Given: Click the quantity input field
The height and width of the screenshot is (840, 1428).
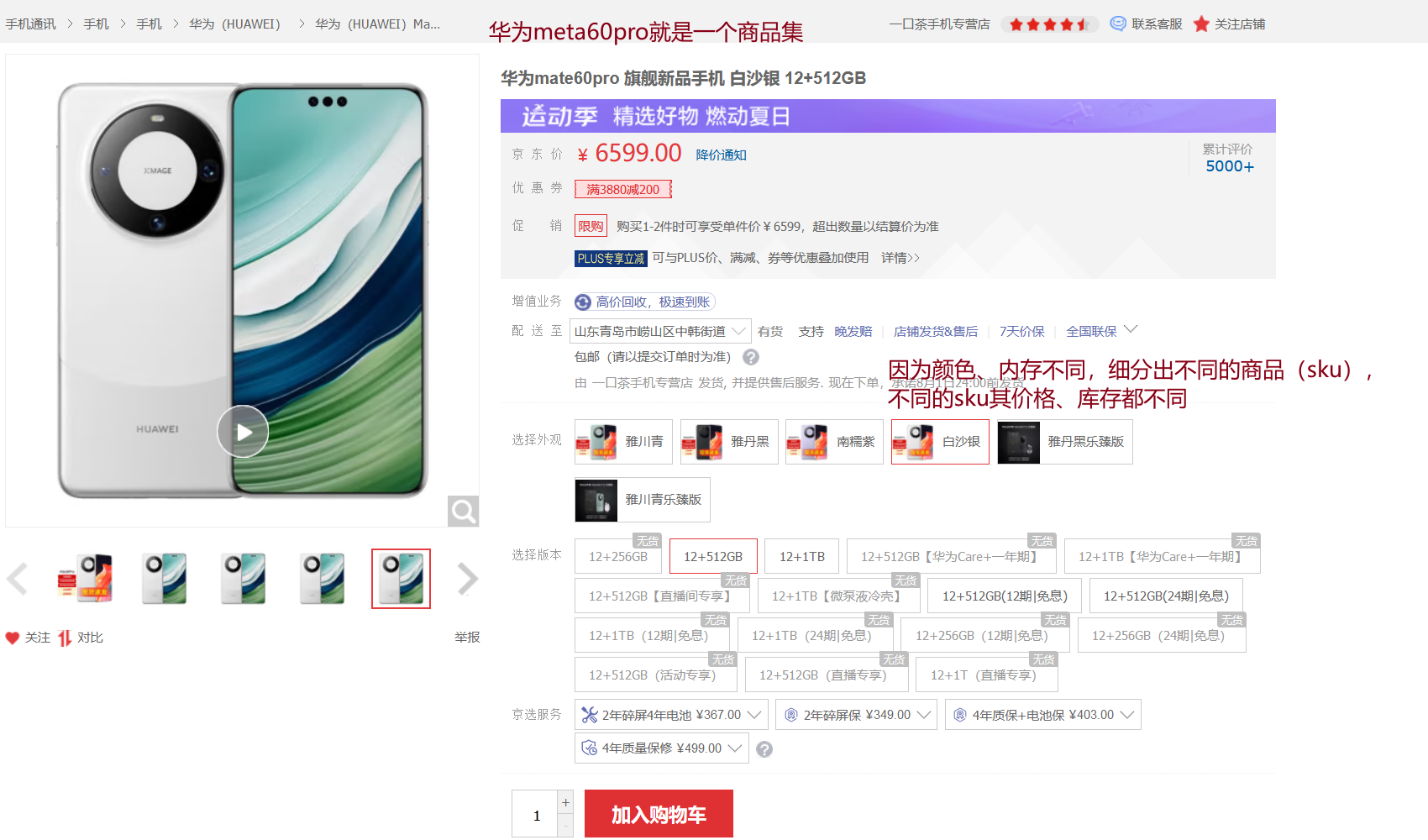Looking at the screenshot, I should click(x=535, y=814).
